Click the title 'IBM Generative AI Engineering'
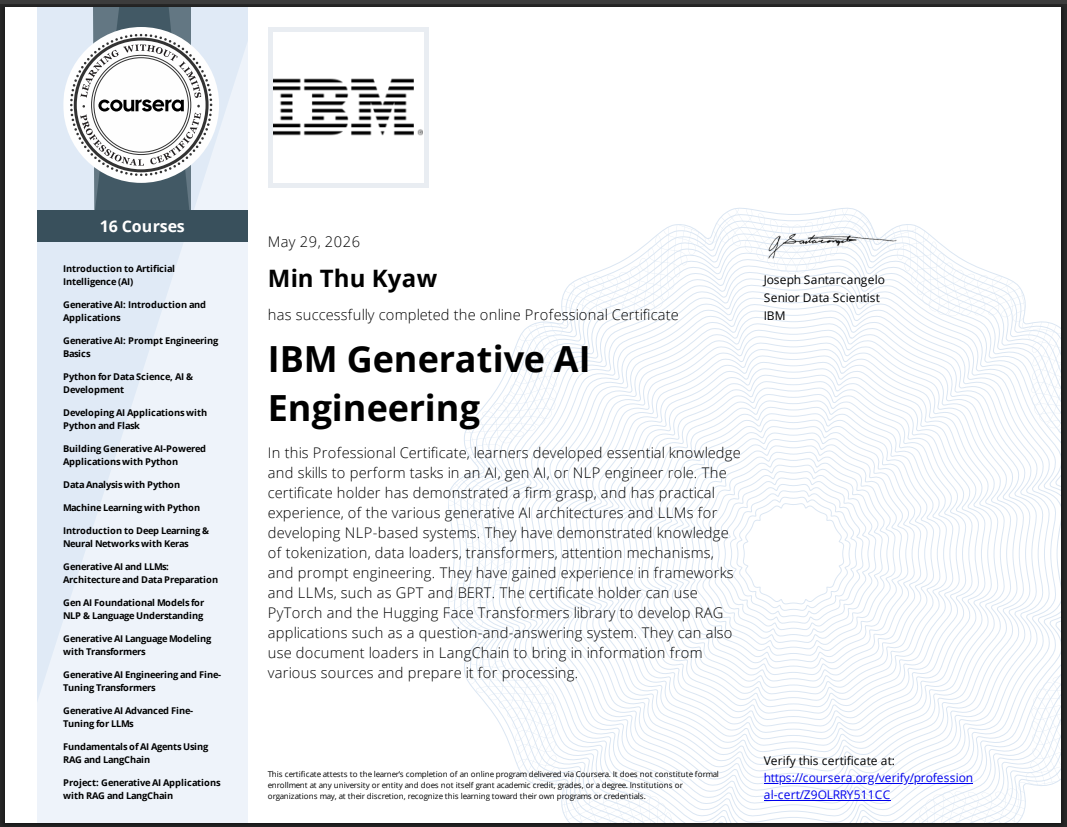The image size is (1067, 827). point(429,384)
